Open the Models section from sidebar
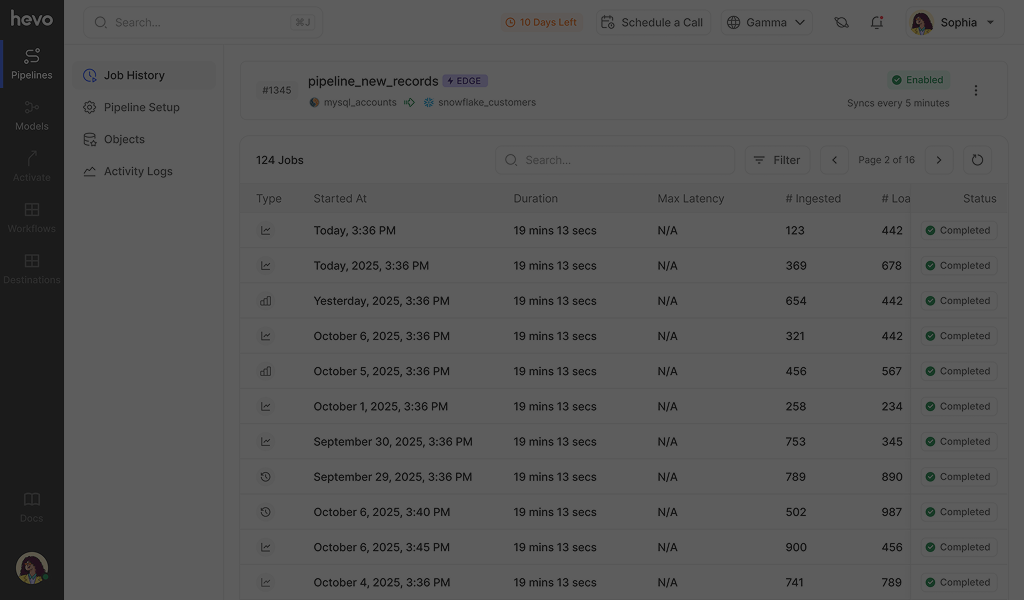1024x600 pixels. tap(31, 112)
